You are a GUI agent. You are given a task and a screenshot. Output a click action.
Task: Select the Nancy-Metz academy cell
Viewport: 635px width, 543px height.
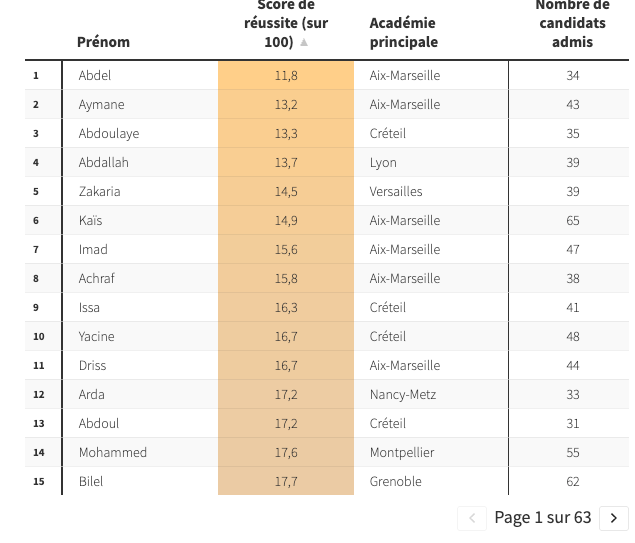(x=403, y=394)
